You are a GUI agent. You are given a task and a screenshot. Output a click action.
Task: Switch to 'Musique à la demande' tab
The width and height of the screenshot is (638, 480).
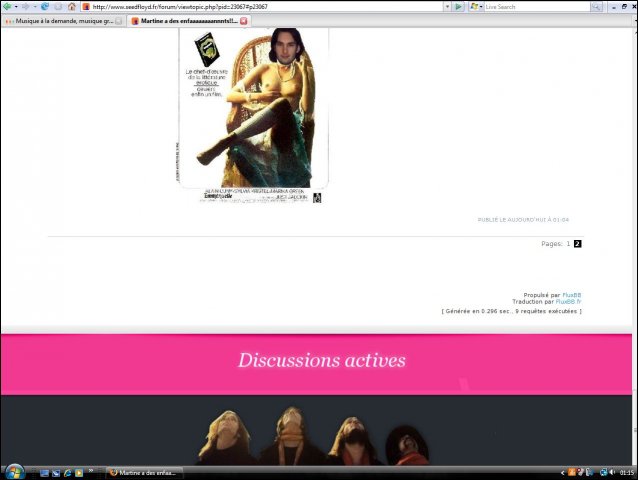tap(60, 20)
